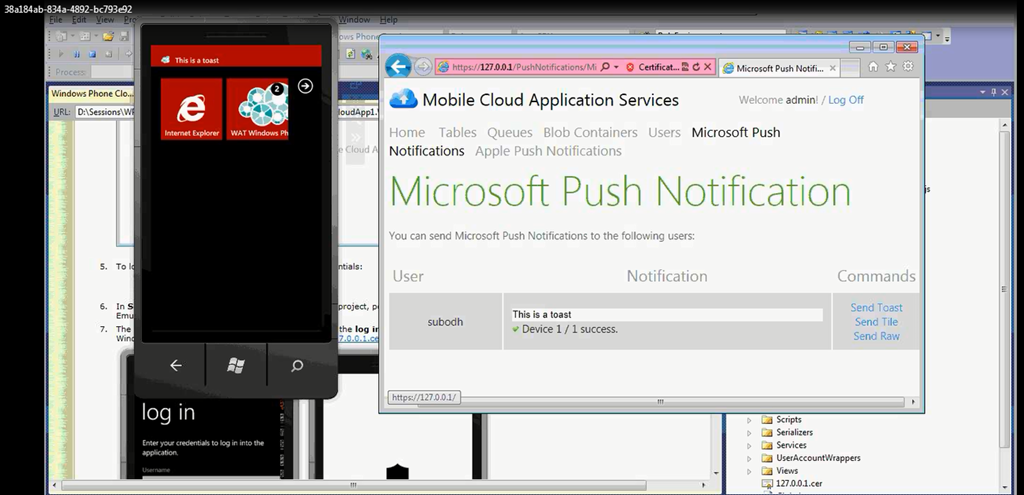The image size is (1024, 495).
Task: Expand the Scripts folder in Solution Explorer
Action: [749, 420]
